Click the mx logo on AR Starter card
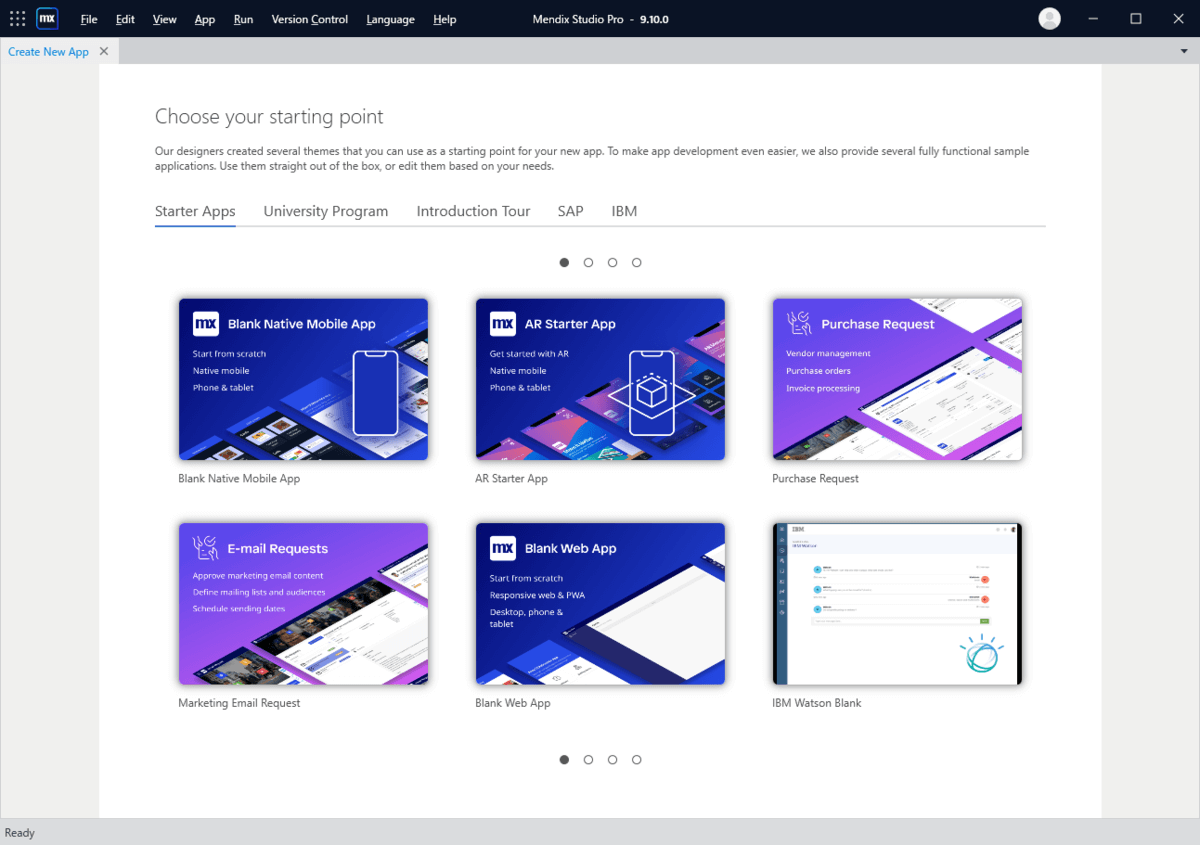This screenshot has height=845, width=1200. [503, 323]
